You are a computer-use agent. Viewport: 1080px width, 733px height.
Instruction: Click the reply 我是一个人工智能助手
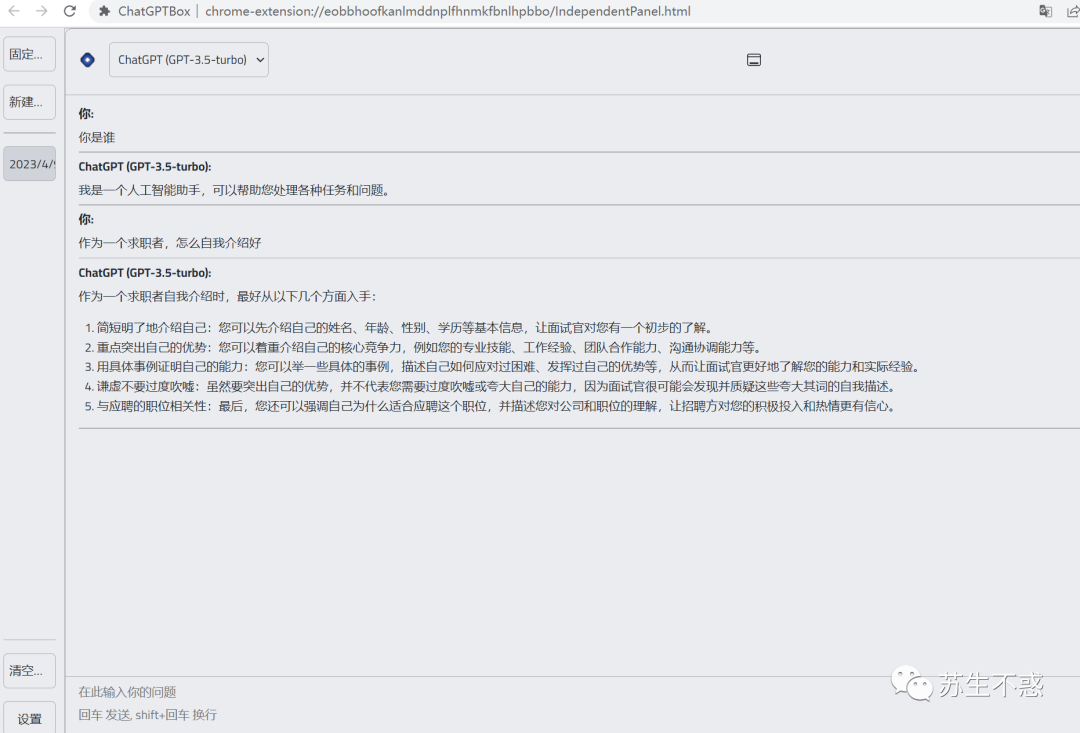[235, 190]
